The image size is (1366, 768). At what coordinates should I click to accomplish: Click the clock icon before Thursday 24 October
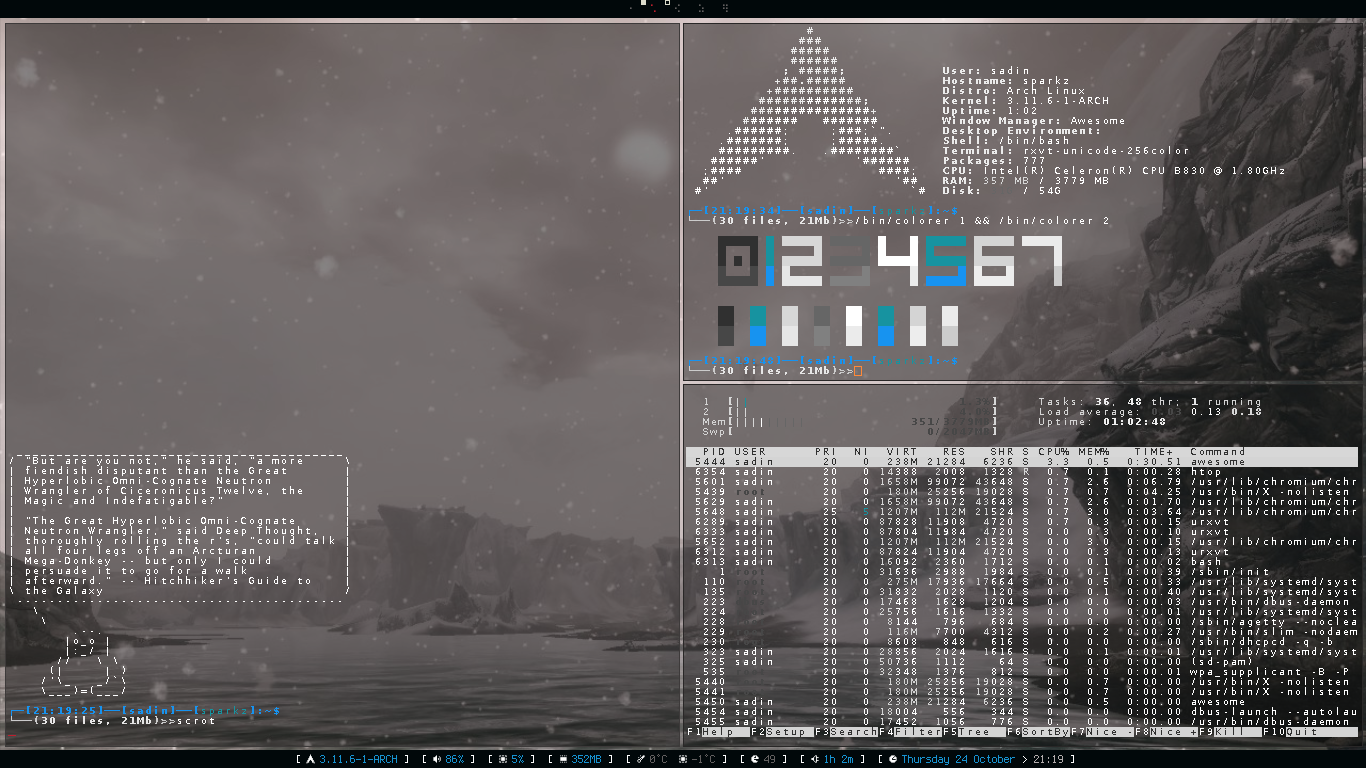[893, 759]
